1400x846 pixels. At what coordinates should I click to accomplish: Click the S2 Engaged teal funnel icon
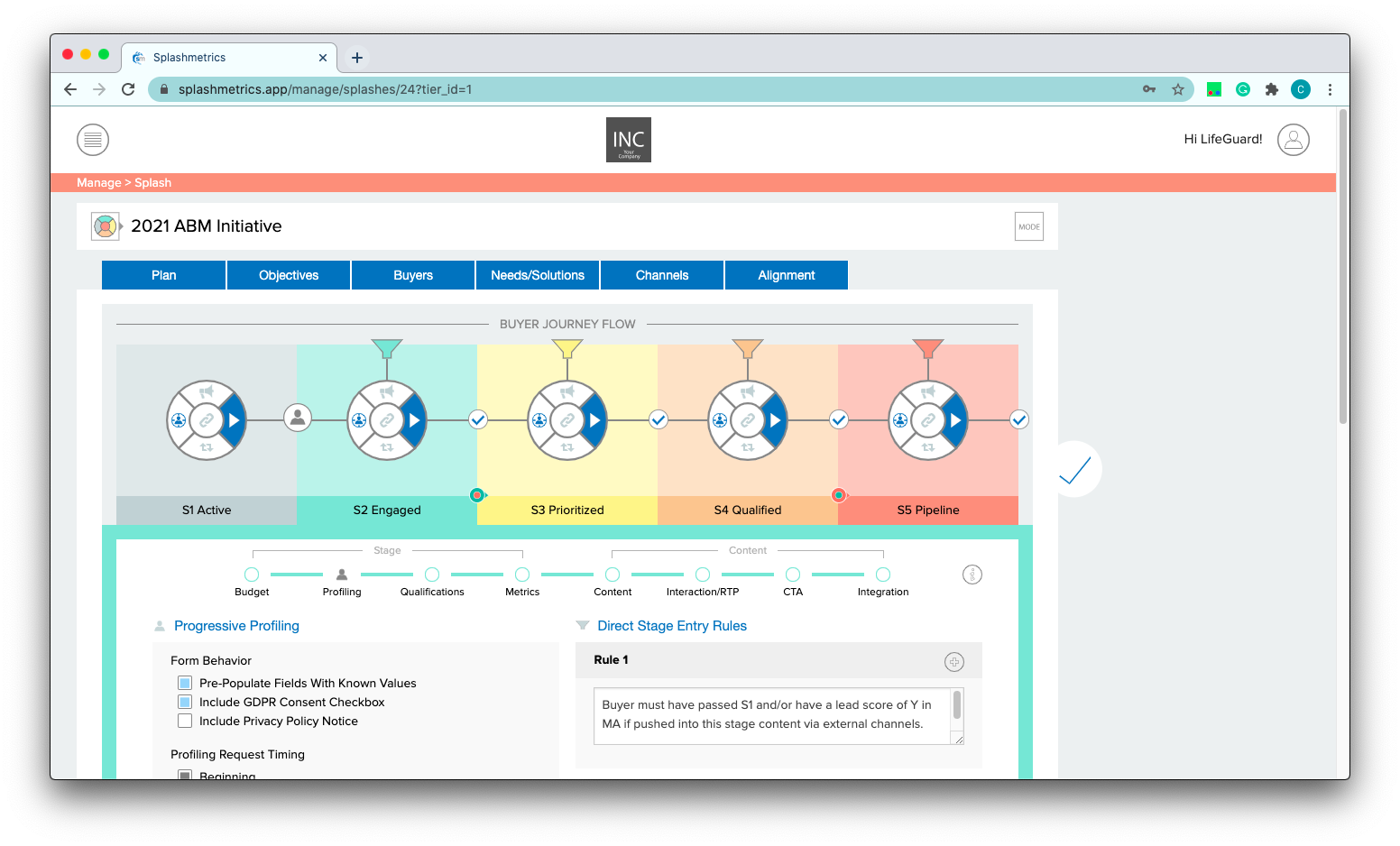coord(387,348)
